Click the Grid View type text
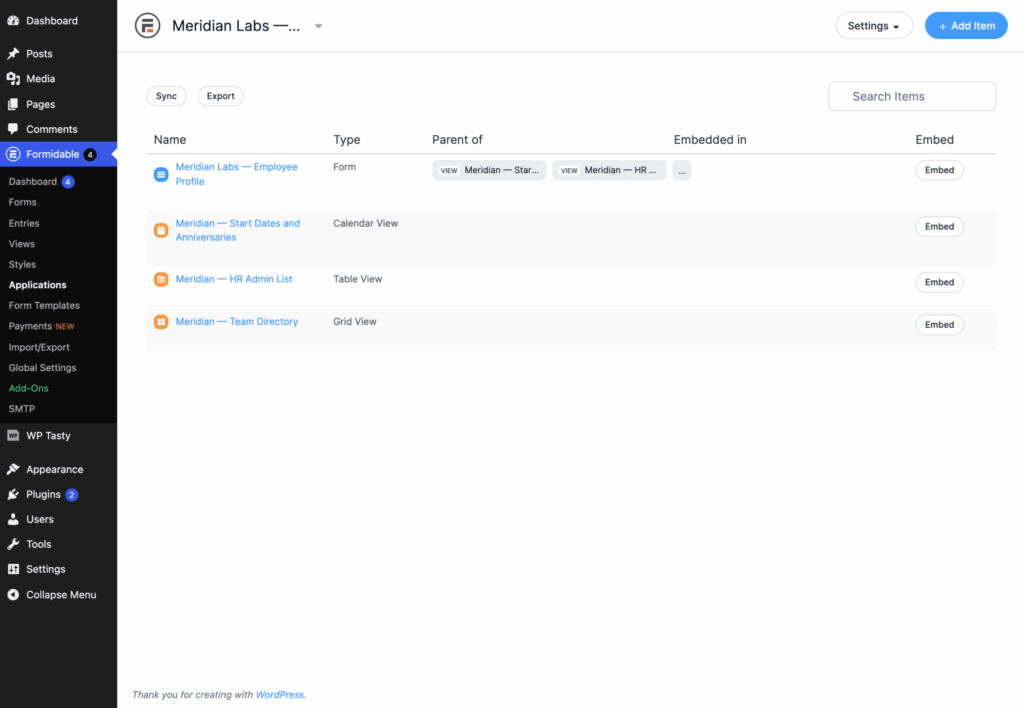 (x=355, y=321)
